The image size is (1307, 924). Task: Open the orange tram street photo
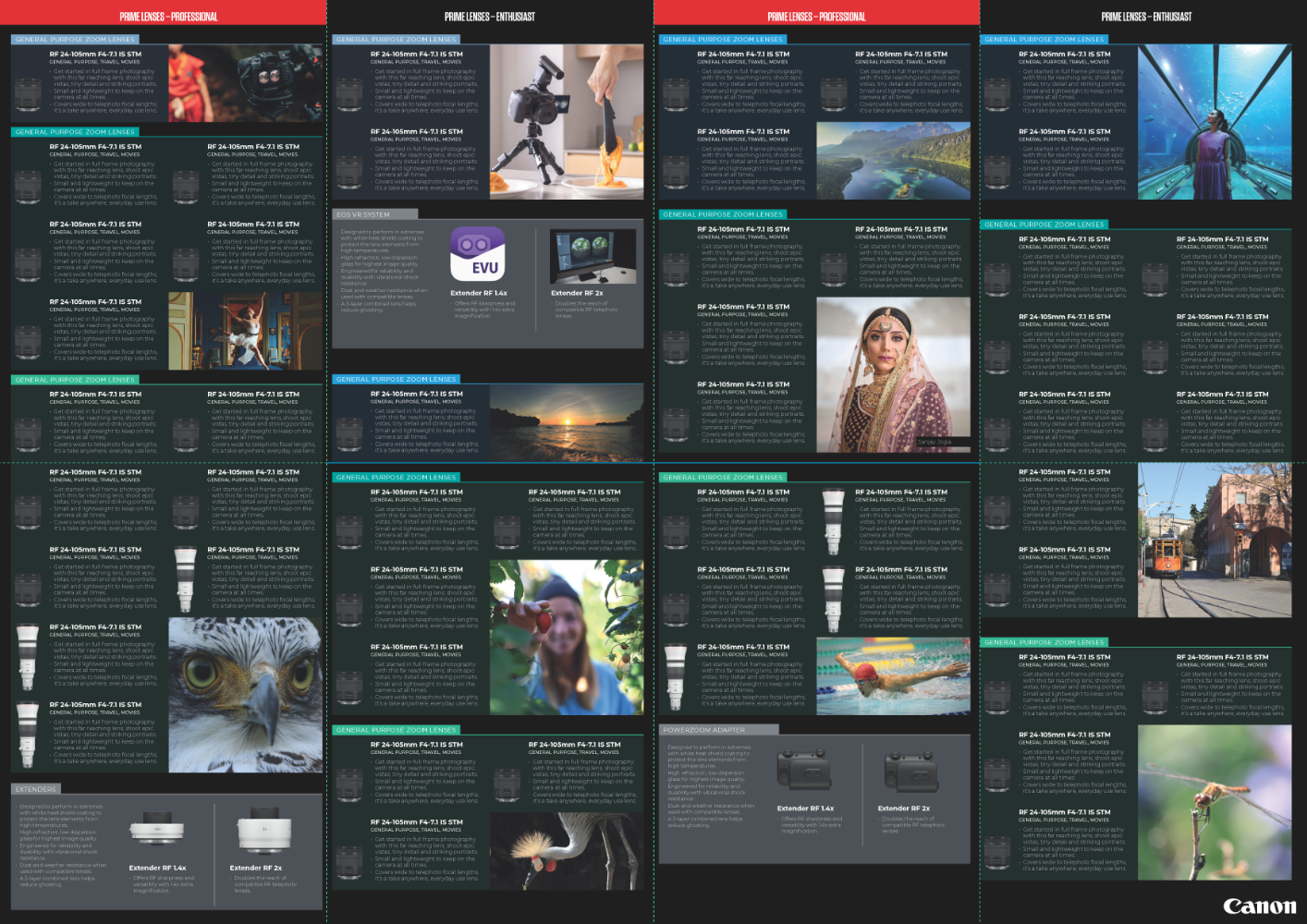coord(1215,540)
